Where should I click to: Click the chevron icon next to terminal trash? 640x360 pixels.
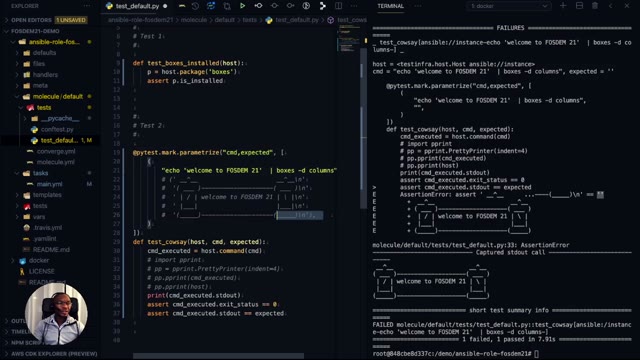click(611, 6)
